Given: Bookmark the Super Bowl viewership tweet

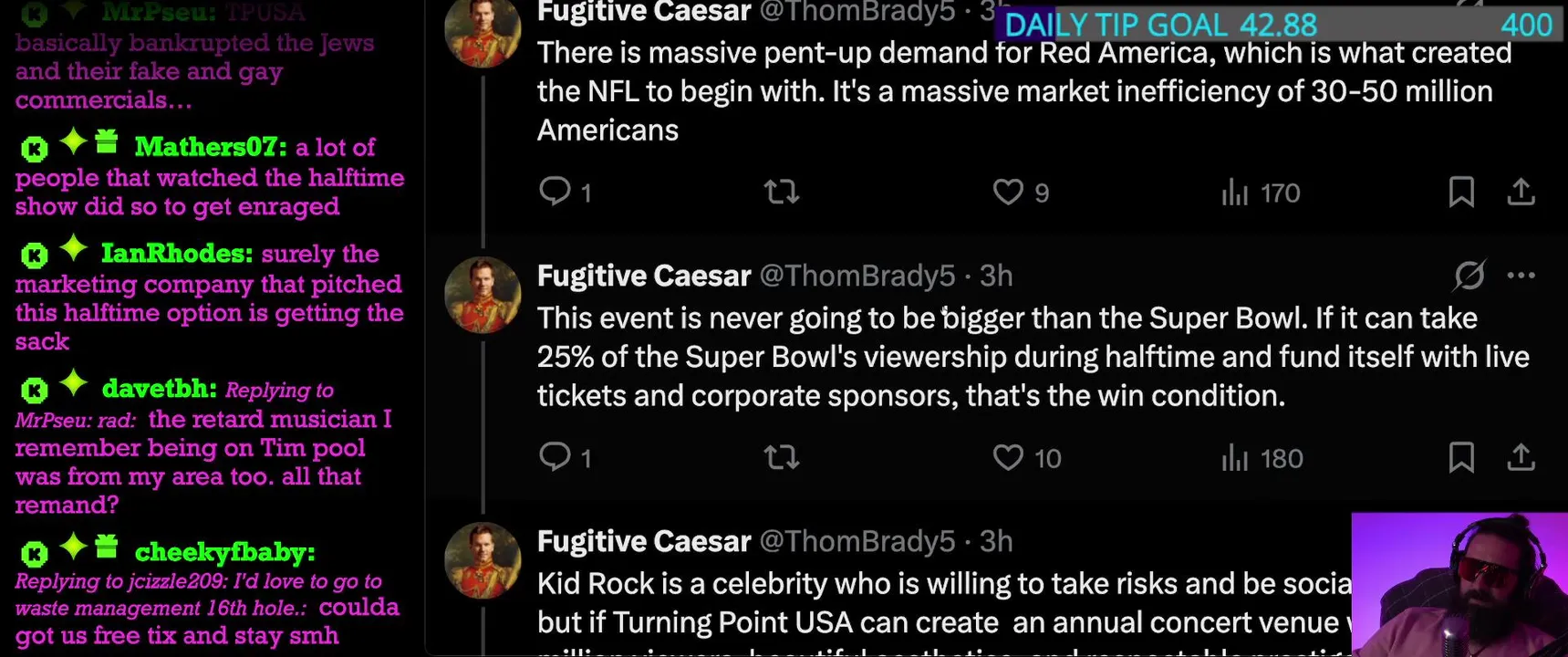Looking at the screenshot, I should coord(1461,457).
